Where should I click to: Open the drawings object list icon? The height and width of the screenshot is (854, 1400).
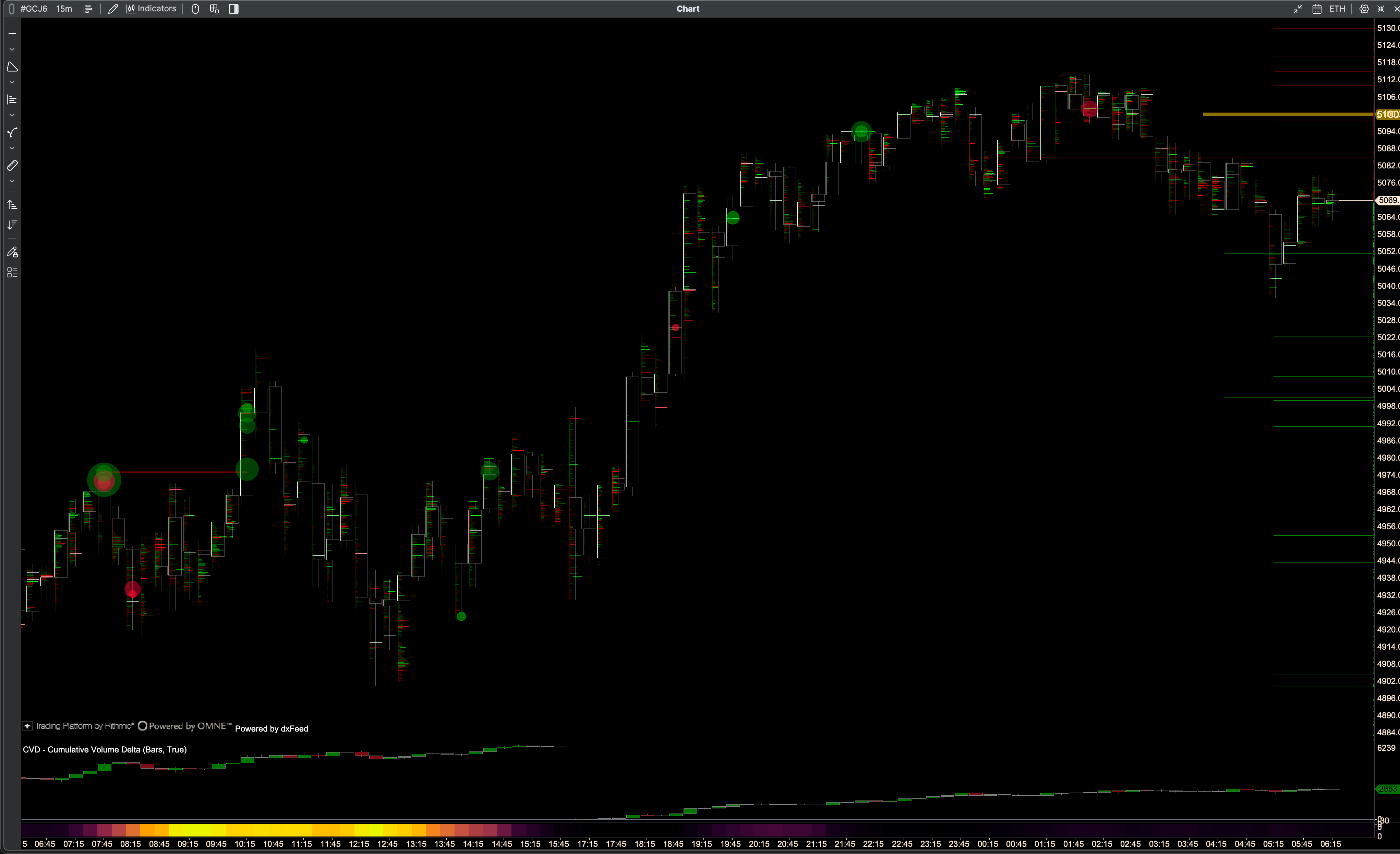click(12, 272)
